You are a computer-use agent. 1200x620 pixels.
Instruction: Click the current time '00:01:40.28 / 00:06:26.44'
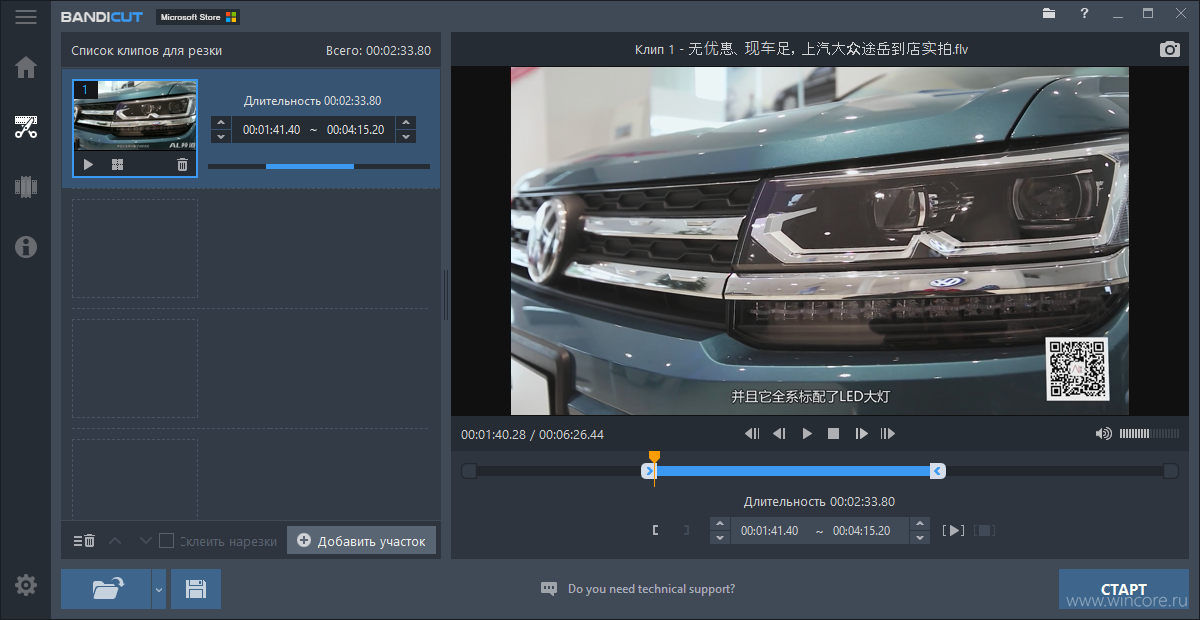click(x=532, y=435)
